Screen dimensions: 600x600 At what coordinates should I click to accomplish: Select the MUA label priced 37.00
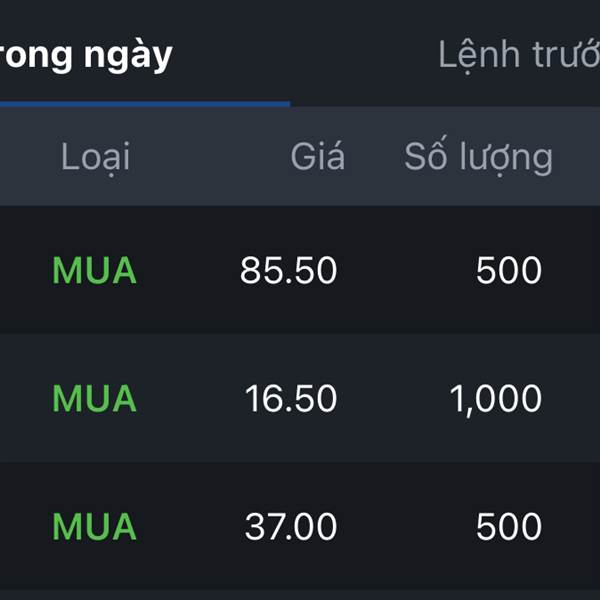point(95,527)
